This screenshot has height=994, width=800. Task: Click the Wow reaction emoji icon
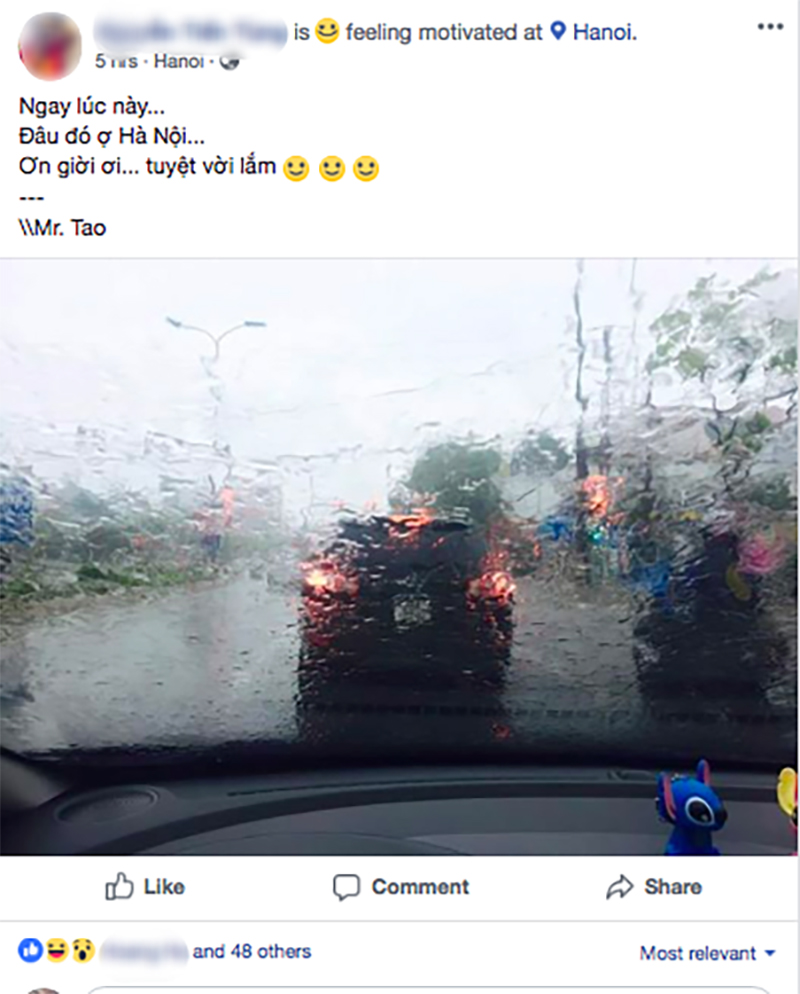pyautogui.click(x=83, y=951)
